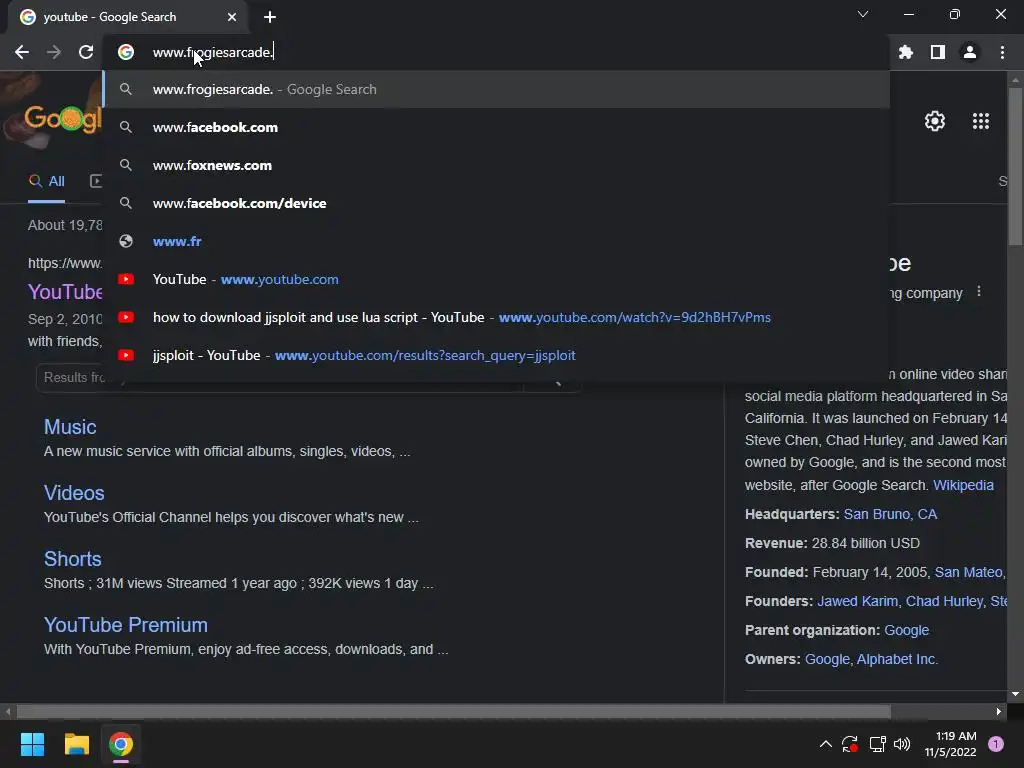Open the Wikipedia link in knowledge panel
Screen dimensions: 1024x768
[x=963, y=485]
